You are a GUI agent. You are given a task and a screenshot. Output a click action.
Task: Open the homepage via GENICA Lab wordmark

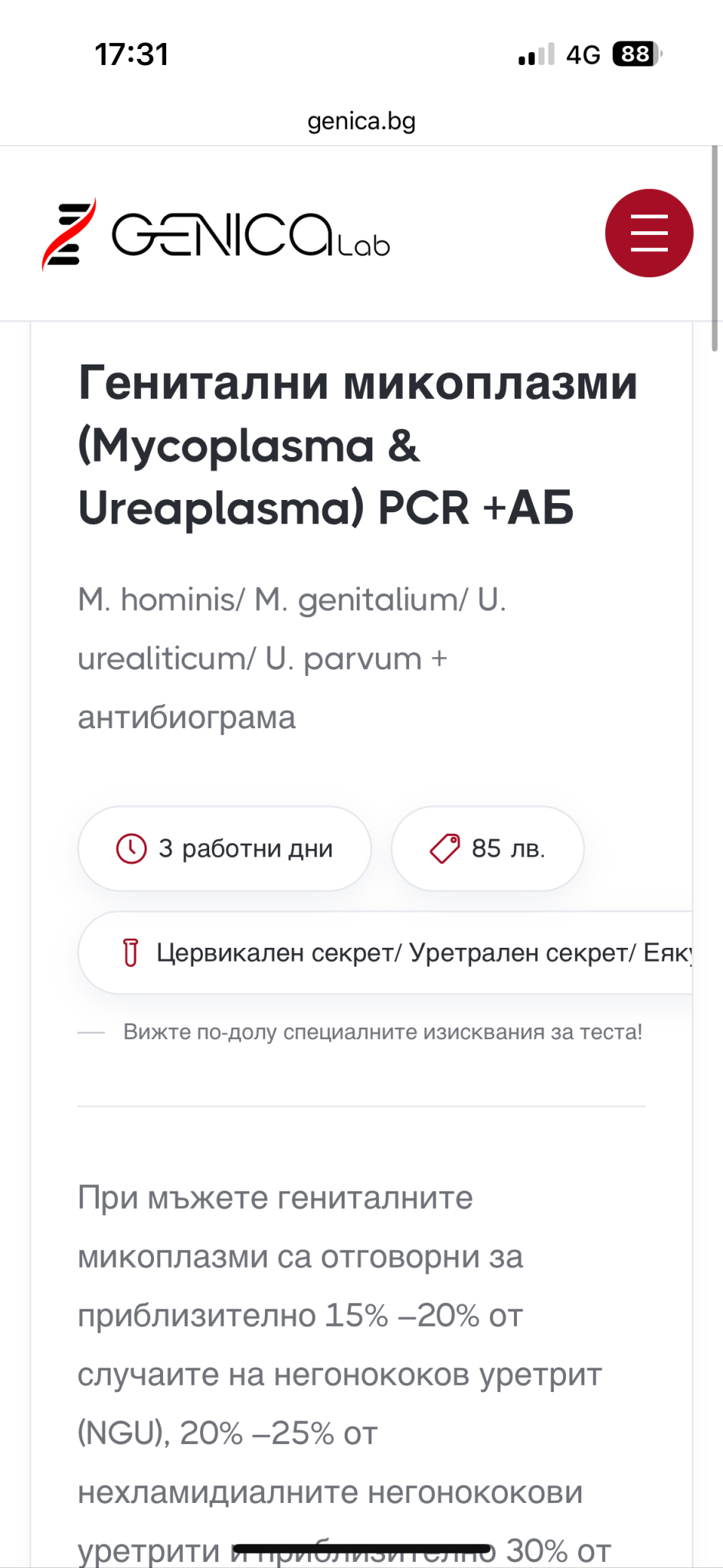tap(251, 234)
